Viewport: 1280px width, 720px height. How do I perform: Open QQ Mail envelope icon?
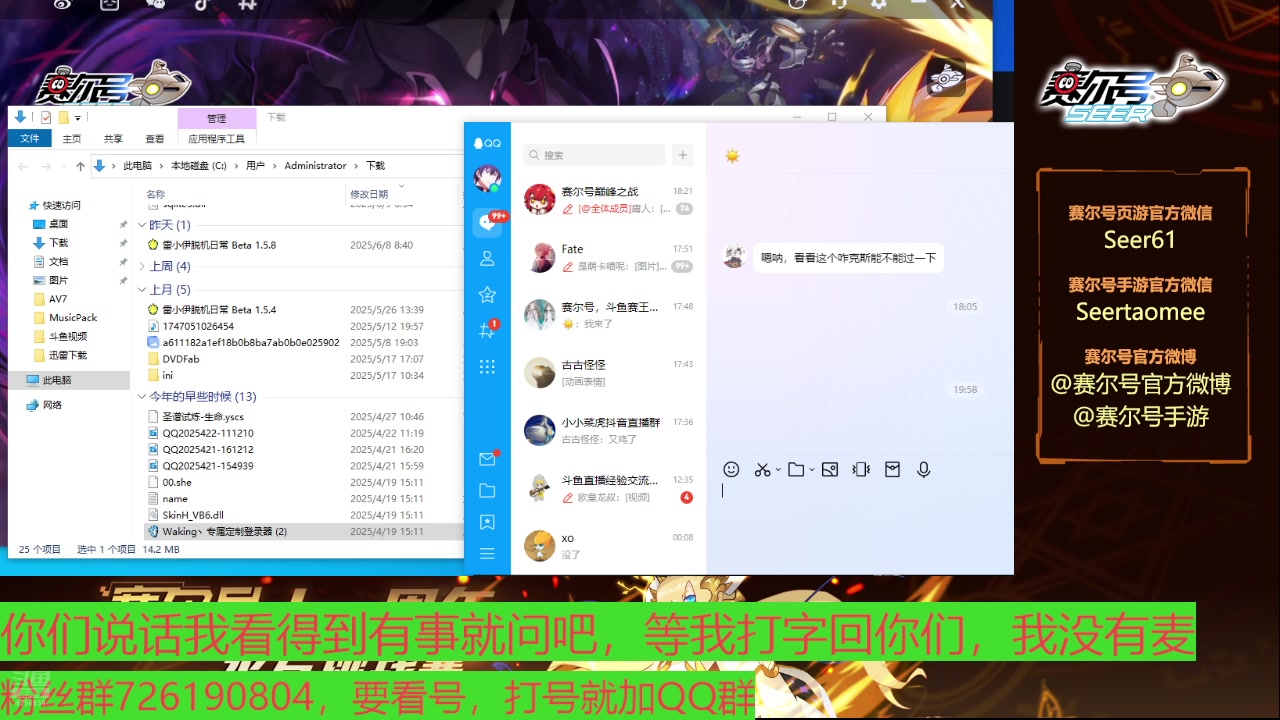click(487, 459)
